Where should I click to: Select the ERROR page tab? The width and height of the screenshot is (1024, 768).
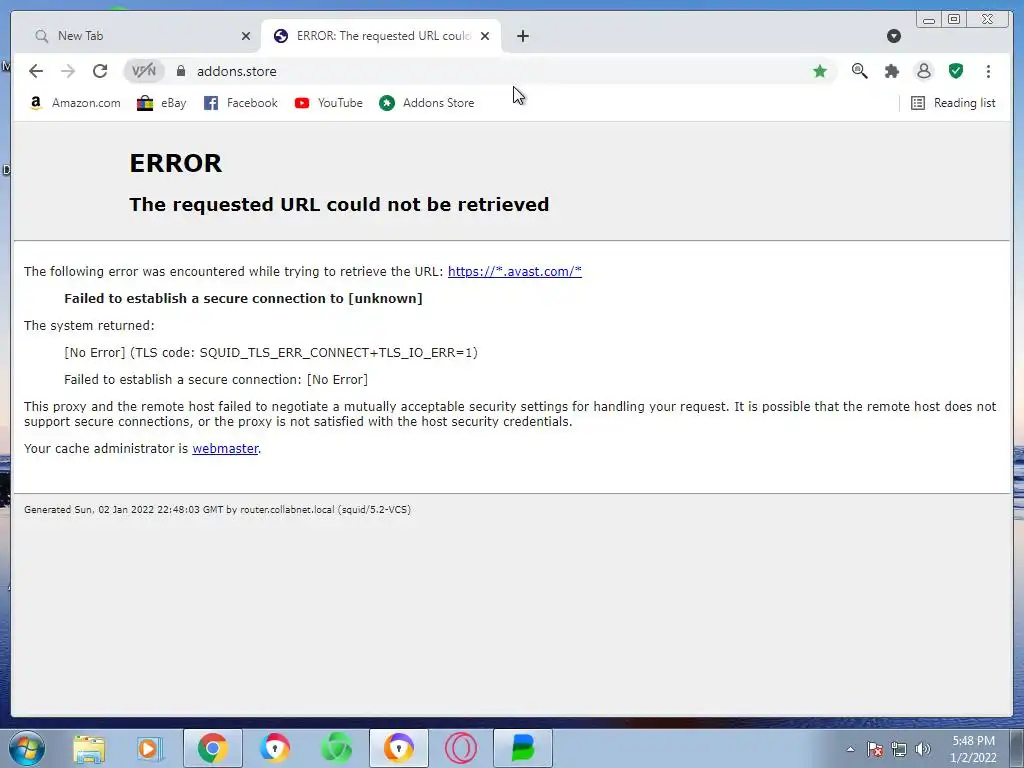point(381,36)
